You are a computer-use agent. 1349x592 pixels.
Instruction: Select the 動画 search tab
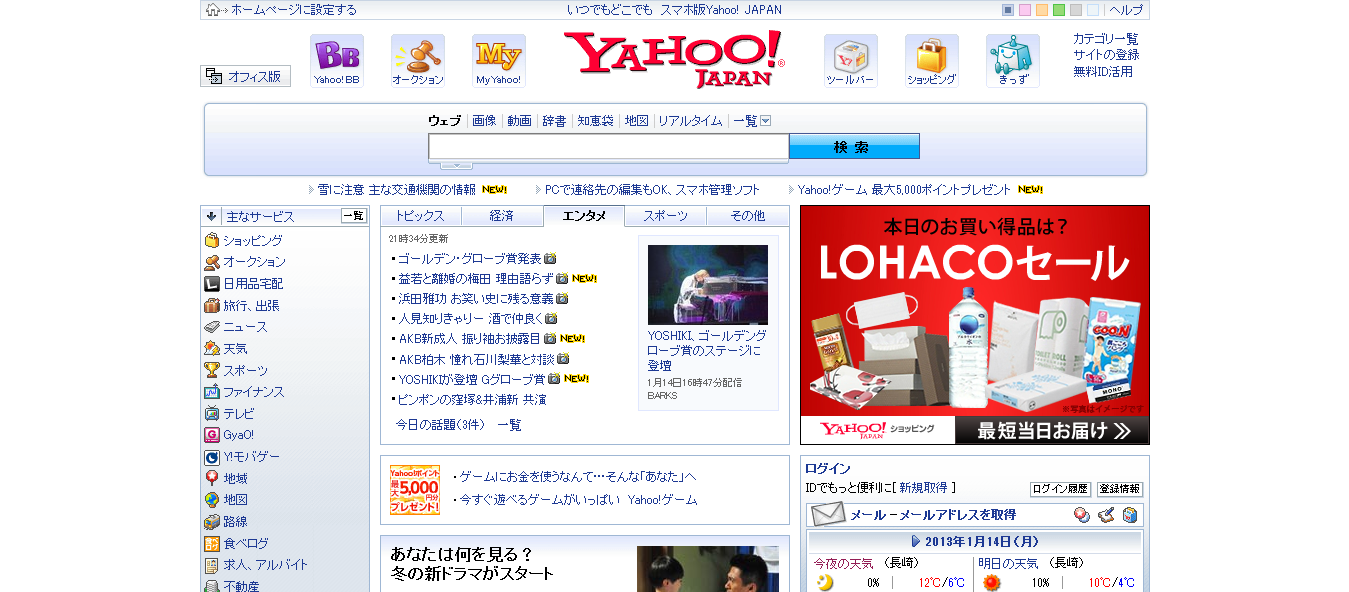519,121
